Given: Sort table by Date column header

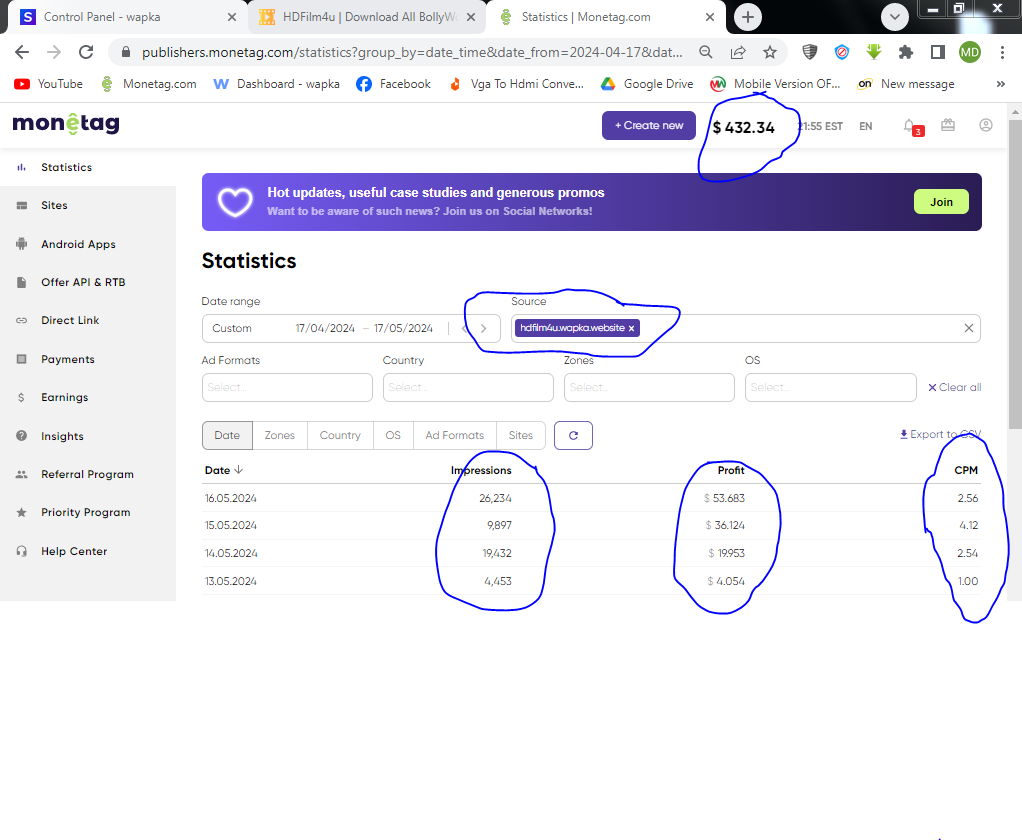Looking at the screenshot, I should pos(224,471).
